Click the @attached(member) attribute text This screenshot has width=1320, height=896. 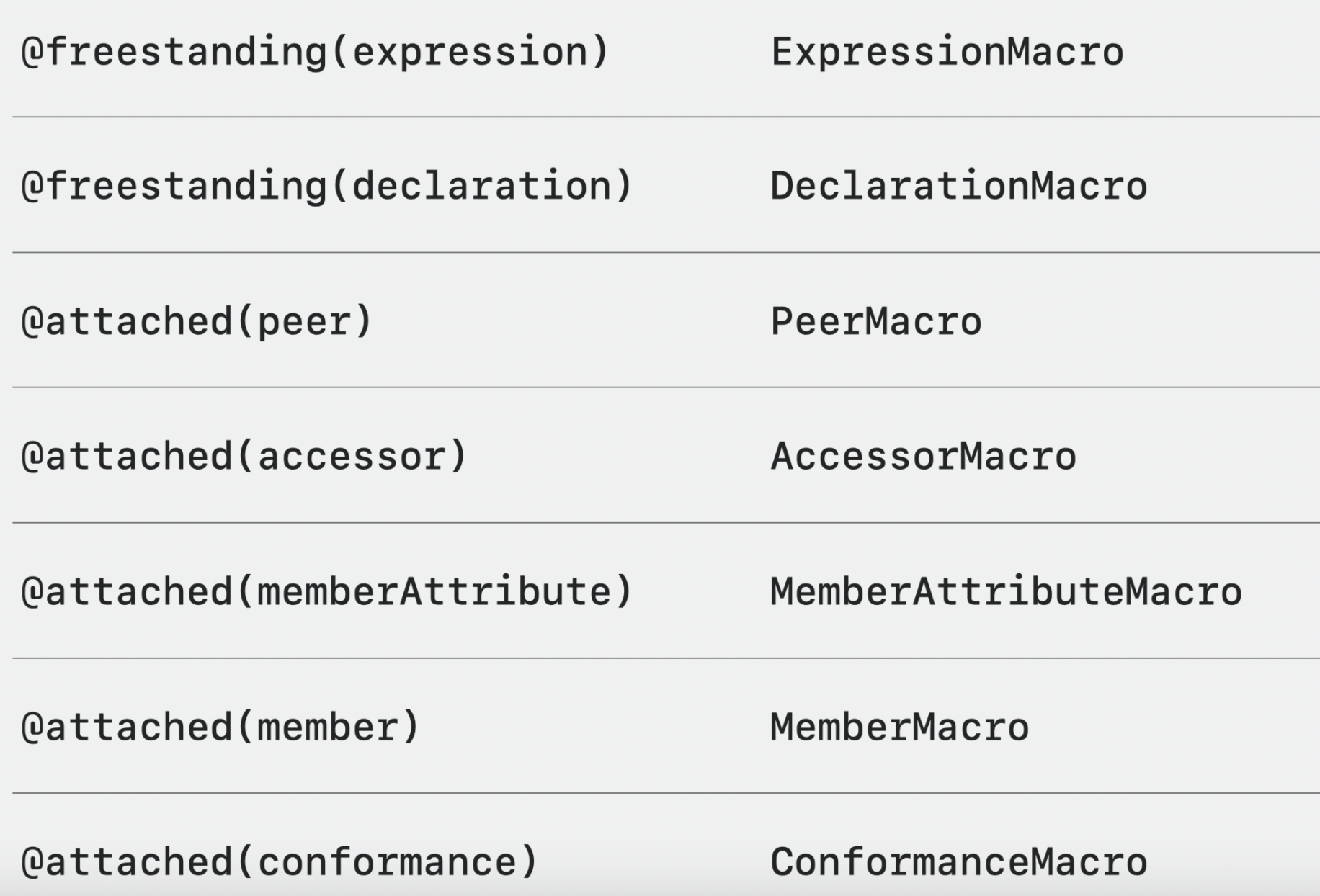click(220, 727)
